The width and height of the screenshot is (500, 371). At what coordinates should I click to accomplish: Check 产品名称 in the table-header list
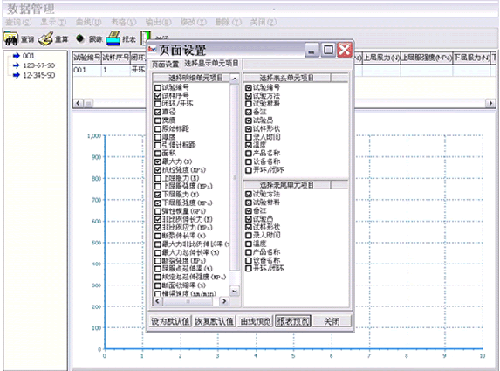pyautogui.click(x=248, y=153)
